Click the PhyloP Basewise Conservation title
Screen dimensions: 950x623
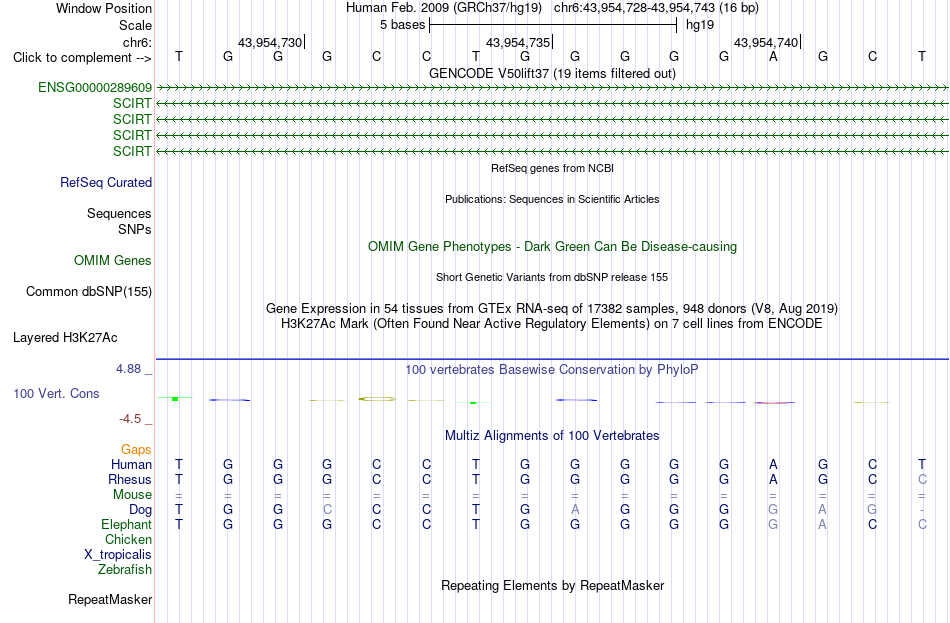point(552,370)
